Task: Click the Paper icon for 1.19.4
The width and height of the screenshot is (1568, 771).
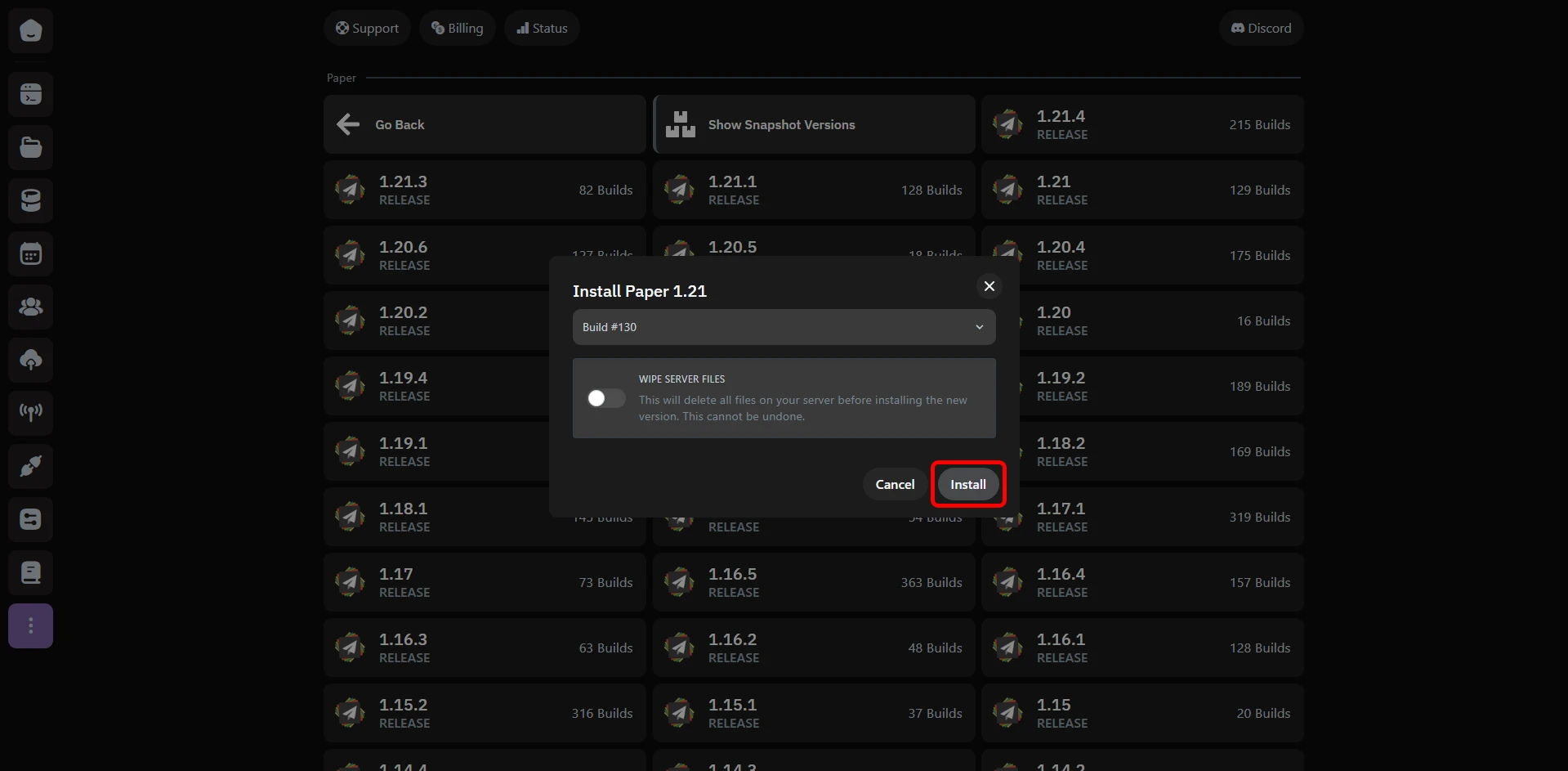Action: point(350,386)
